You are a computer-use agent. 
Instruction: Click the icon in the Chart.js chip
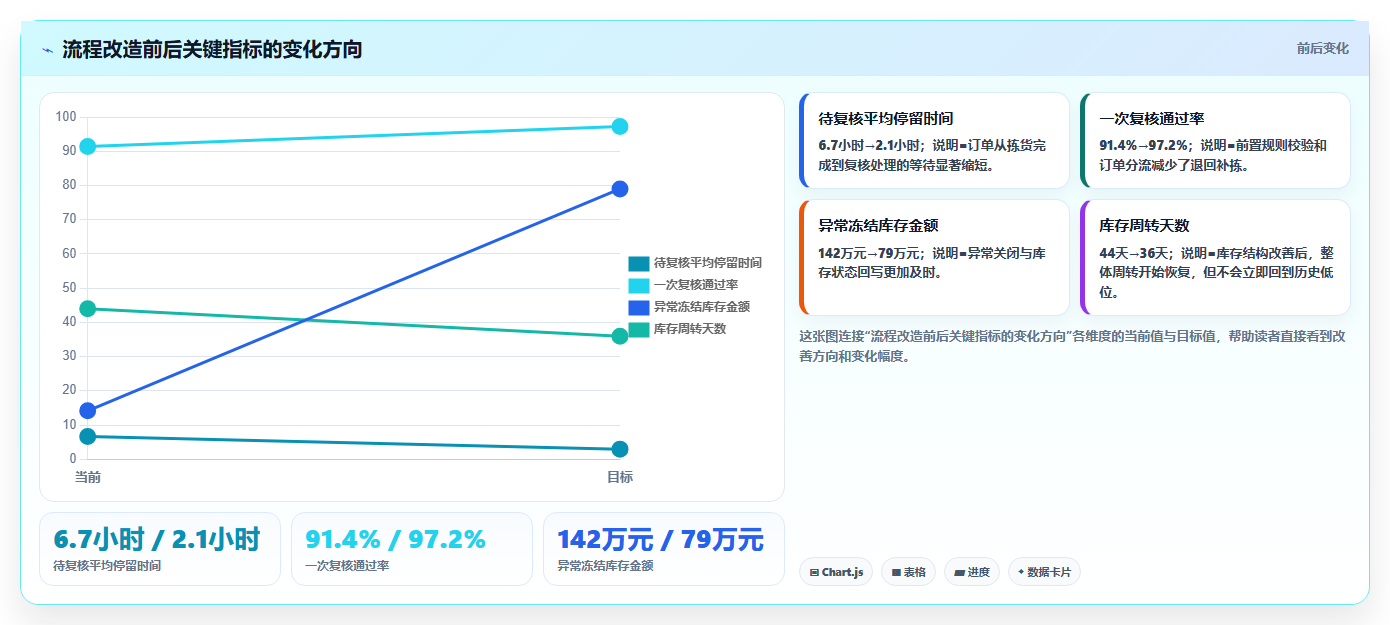pyautogui.click(x=814, y=573)
